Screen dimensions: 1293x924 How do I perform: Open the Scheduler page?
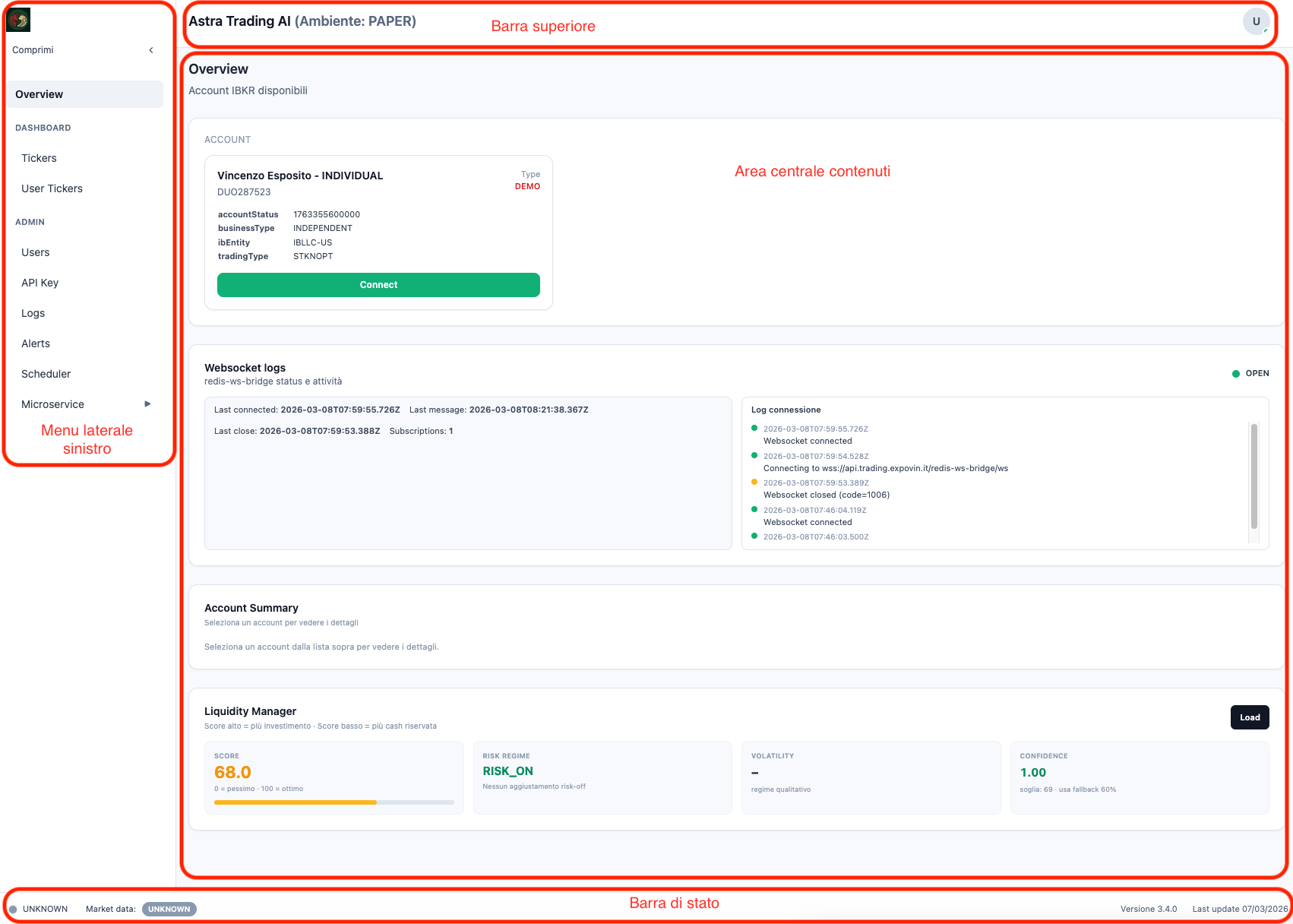click(x=46, y=374)
